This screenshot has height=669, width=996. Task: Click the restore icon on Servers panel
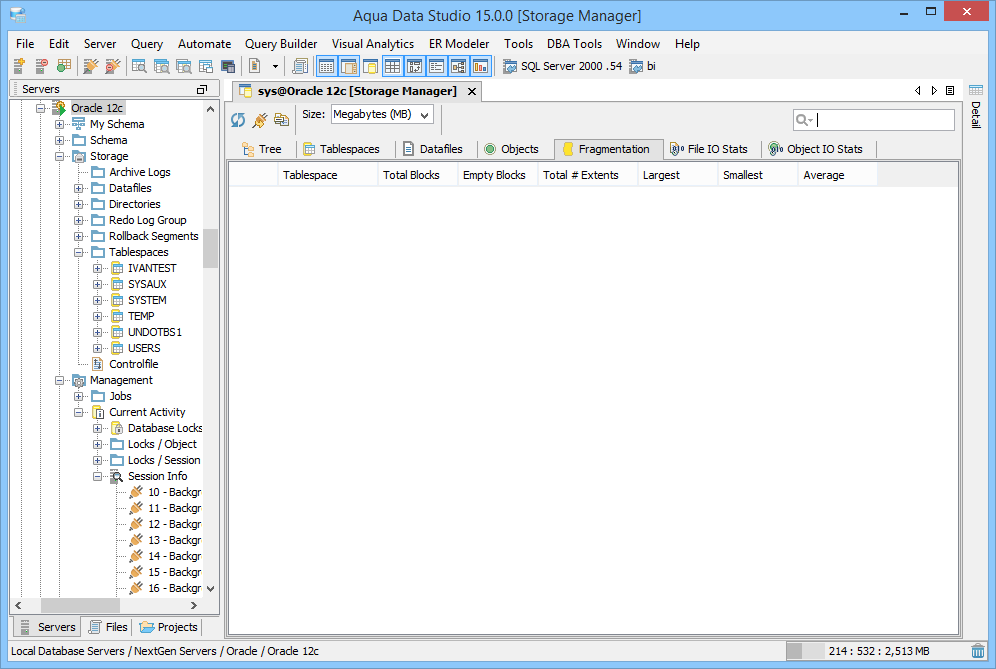pyautogui.click(x=202, y=90)
